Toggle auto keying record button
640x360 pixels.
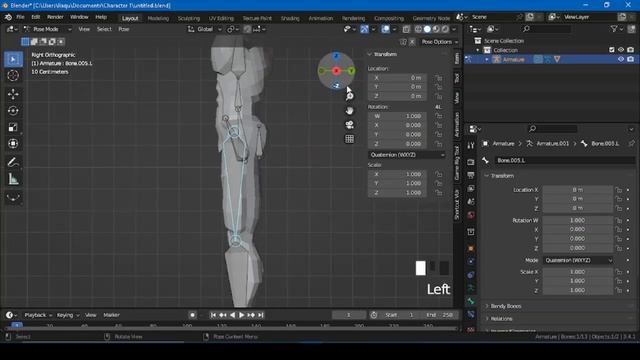[192, 315]
